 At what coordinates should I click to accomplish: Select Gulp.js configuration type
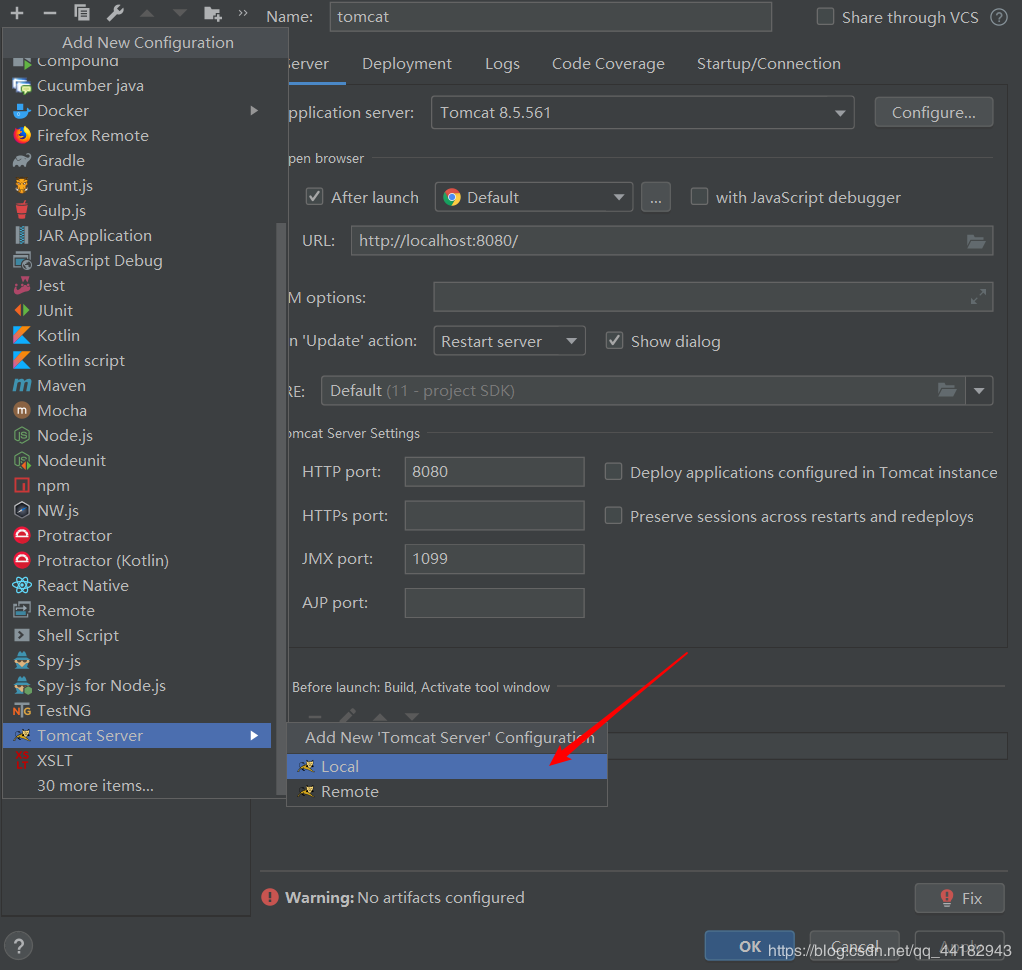pyautogui.click(x=137, y=211)
